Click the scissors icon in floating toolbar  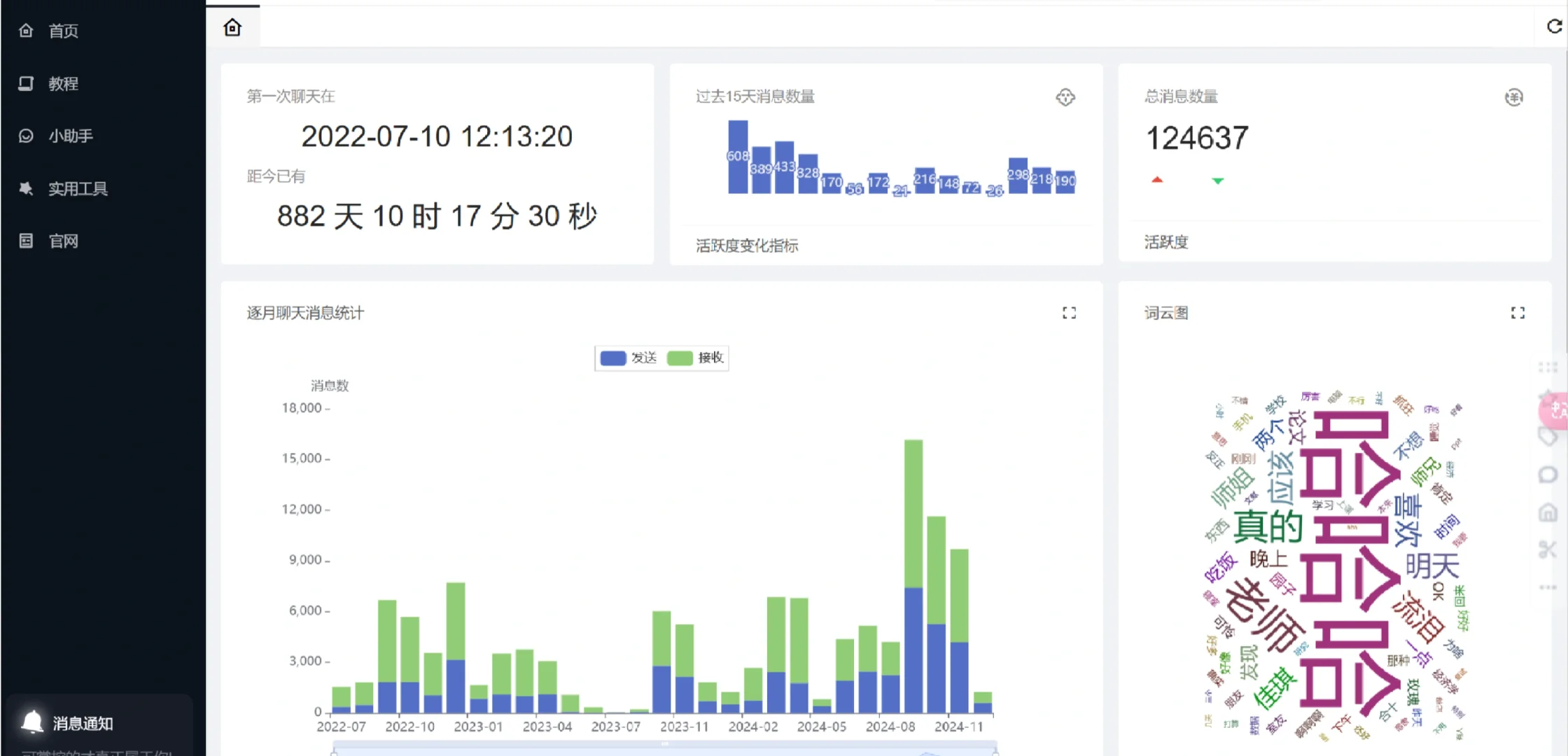[x=1548, y=549]
